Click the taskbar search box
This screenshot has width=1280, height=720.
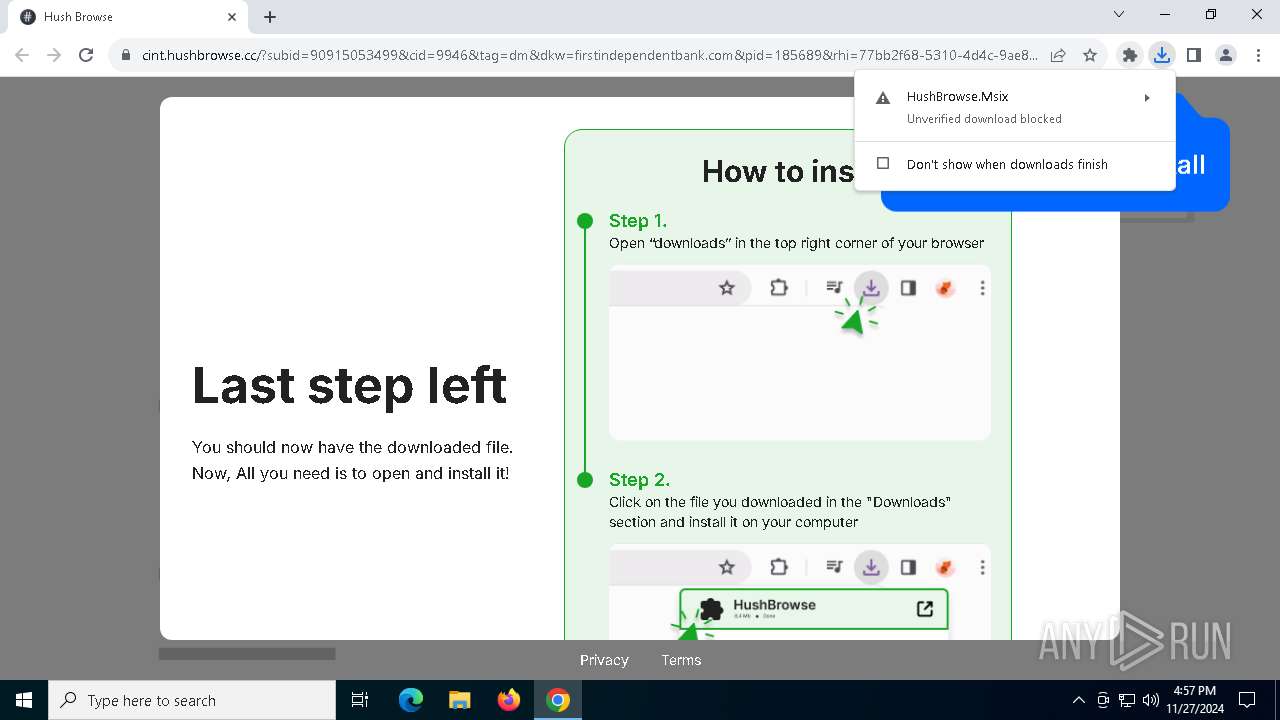(x=192, y=700)
